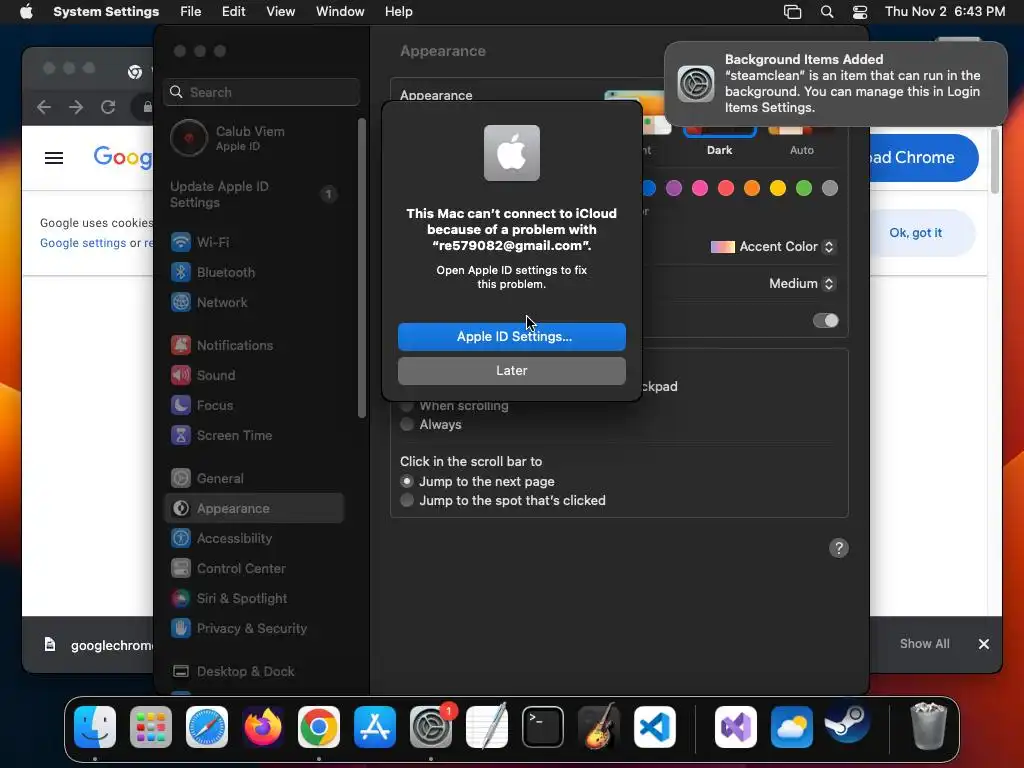
Task: Click the Apple ID Settings button
Action: (x=511, y=336)
